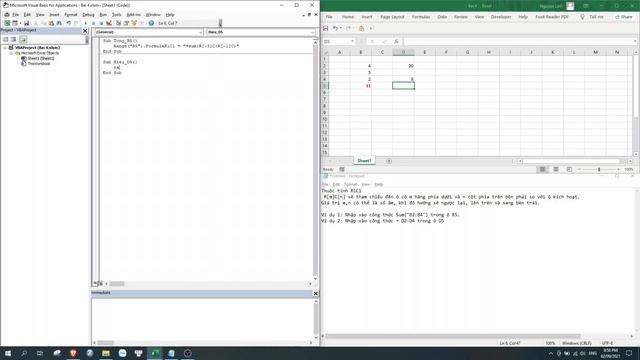Click the Tell me lightbulb in Excel

click(x=582, y=17)
